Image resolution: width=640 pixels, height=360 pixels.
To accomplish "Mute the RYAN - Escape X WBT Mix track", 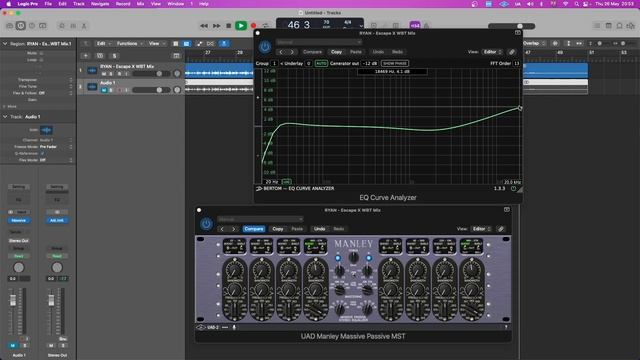I will [x=104, y=74].
